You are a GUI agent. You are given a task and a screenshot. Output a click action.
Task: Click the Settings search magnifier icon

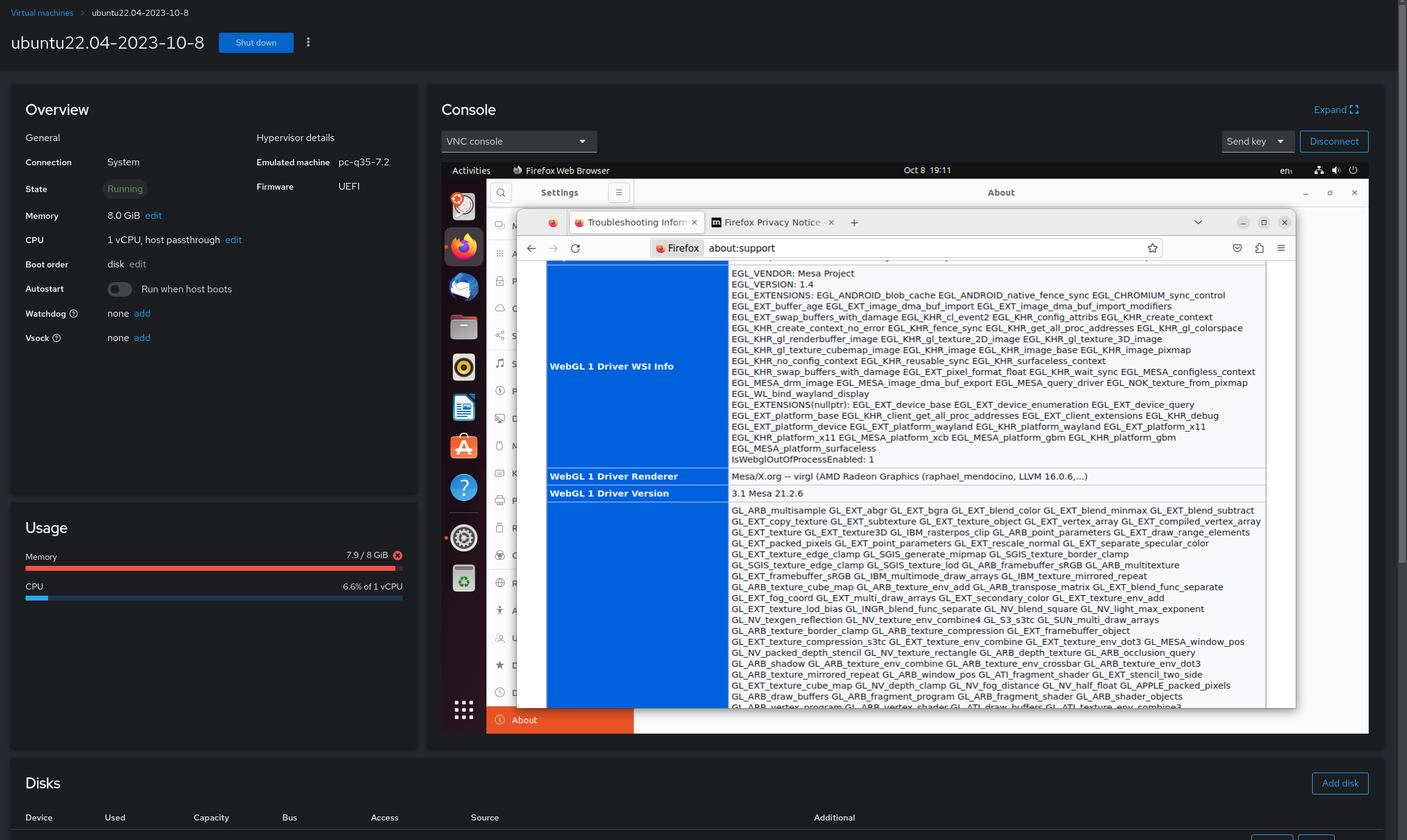coord(500,193)
